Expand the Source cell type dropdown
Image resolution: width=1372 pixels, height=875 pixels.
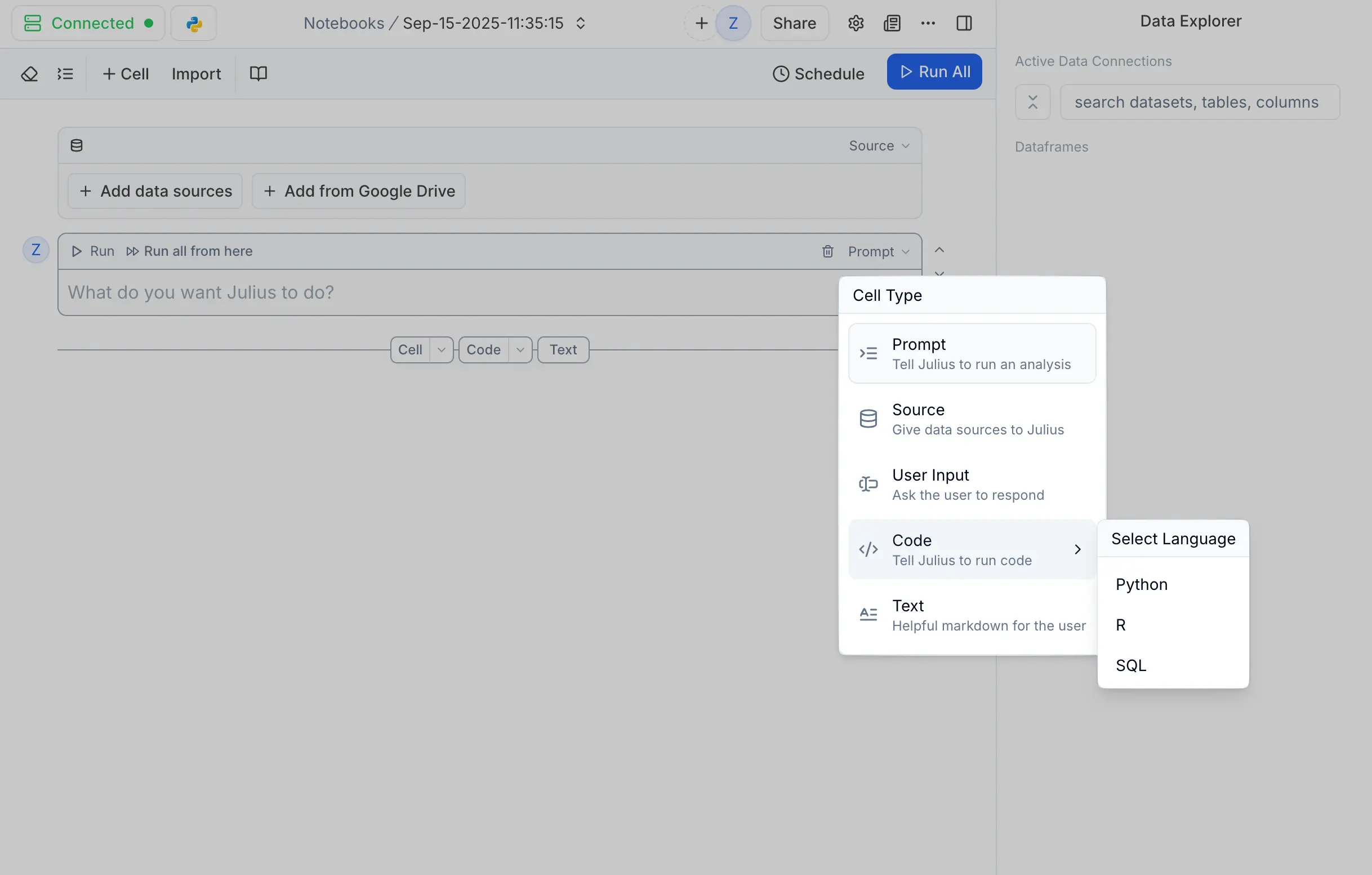(x=879, y=146)
